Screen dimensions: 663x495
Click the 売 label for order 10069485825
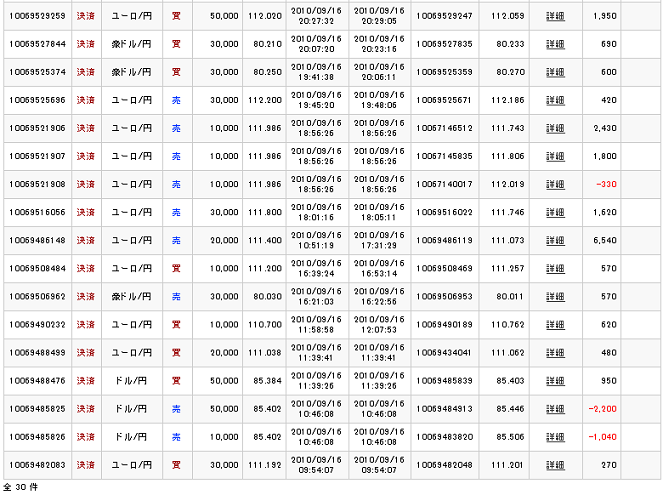pos(176,408)
